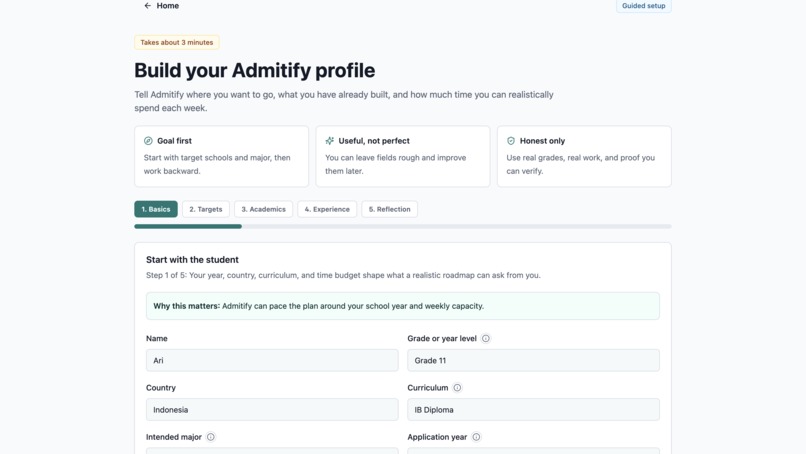Click the Goal first card title
This screenshot has height=454, width=806.
click(x=174, y=141)
